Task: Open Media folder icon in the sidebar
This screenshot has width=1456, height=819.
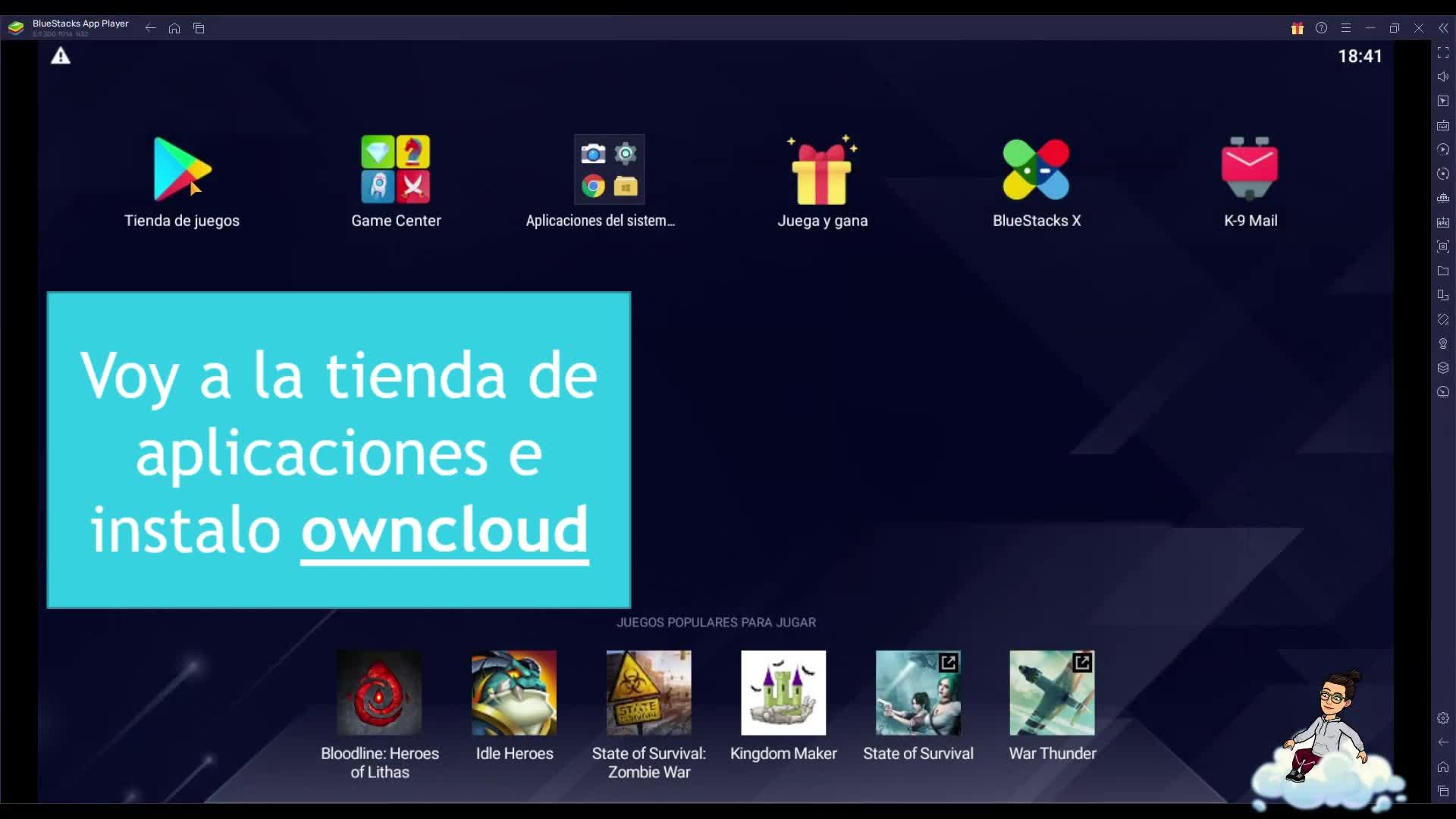Action: click(1443, 271)
